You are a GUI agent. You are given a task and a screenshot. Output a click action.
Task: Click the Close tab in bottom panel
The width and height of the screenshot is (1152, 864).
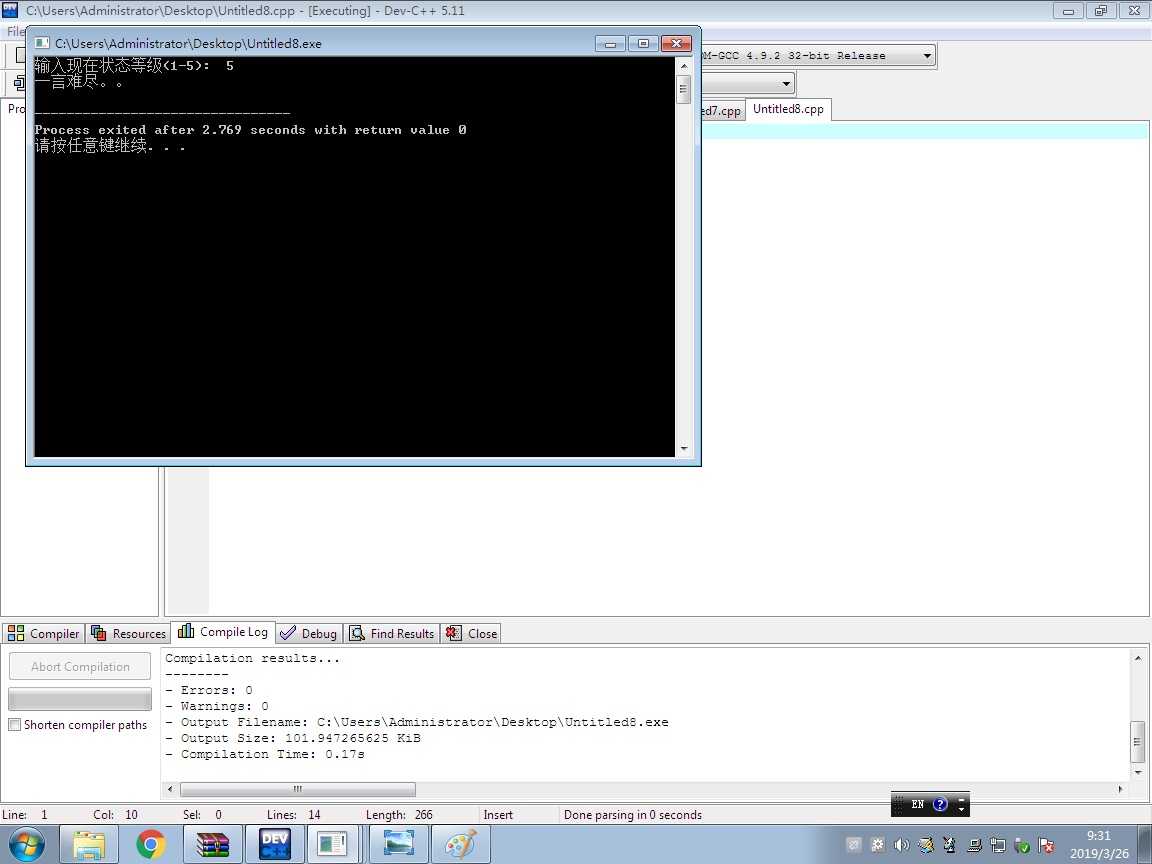pos(472,633)
